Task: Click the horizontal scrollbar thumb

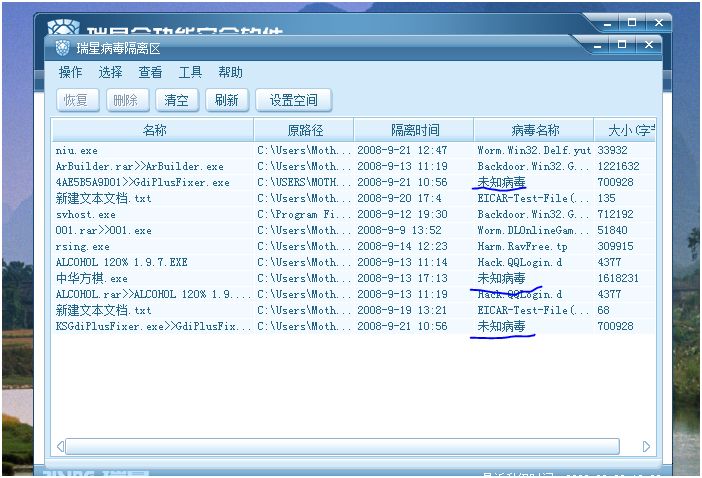Action: (x=342, y=447)
